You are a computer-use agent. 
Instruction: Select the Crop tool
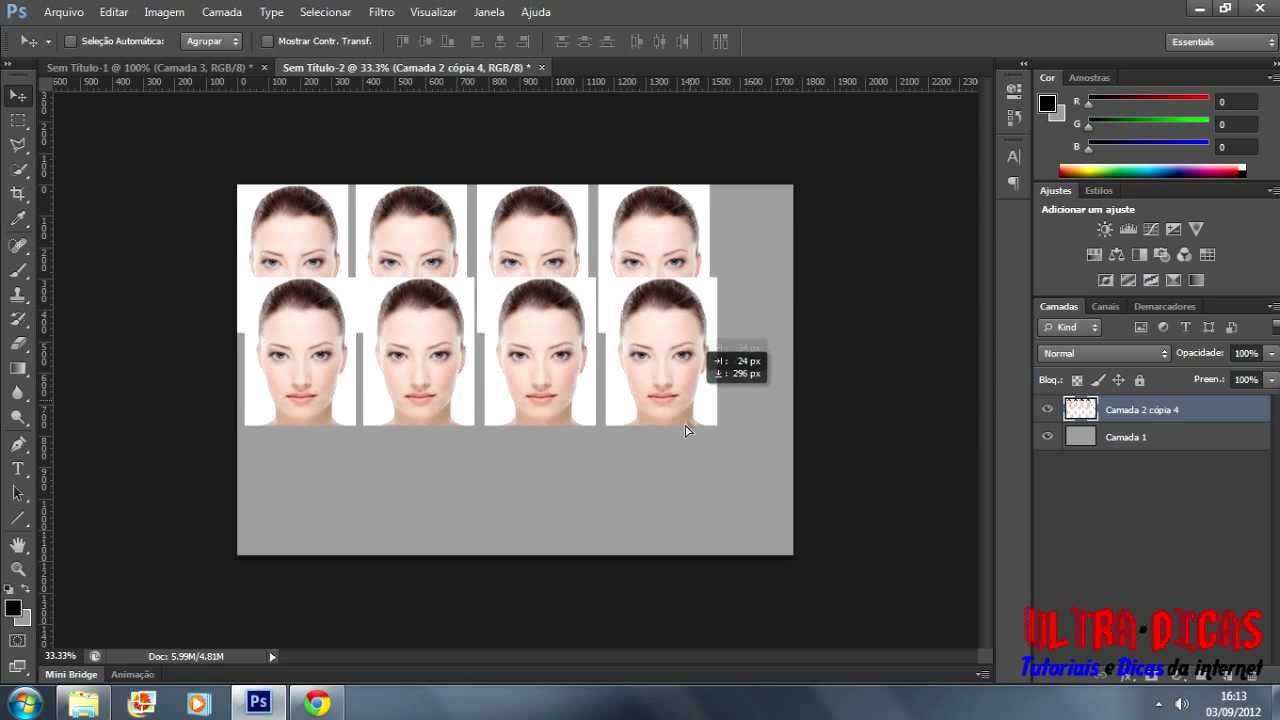click(x=18, y=194)
